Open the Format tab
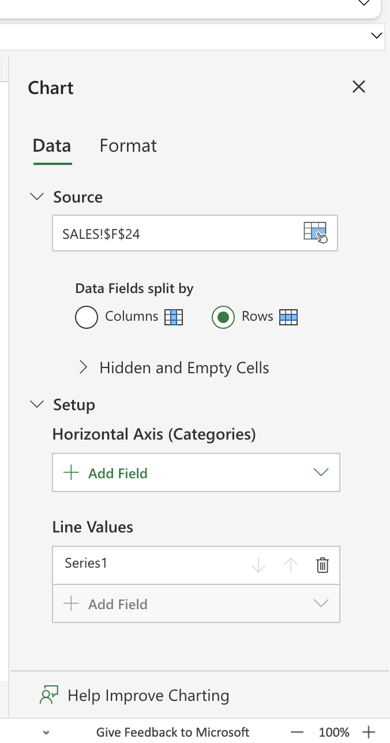 click(x=128, y=145)
